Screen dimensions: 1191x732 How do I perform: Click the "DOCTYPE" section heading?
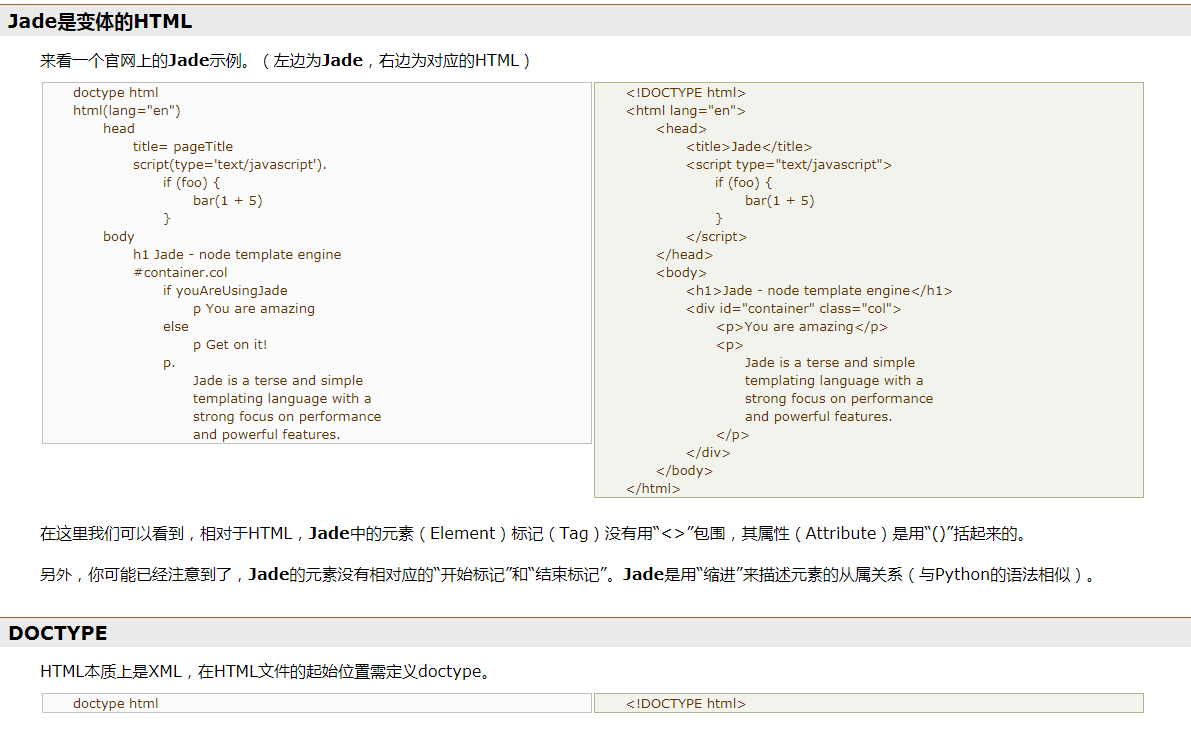point(58,633)
